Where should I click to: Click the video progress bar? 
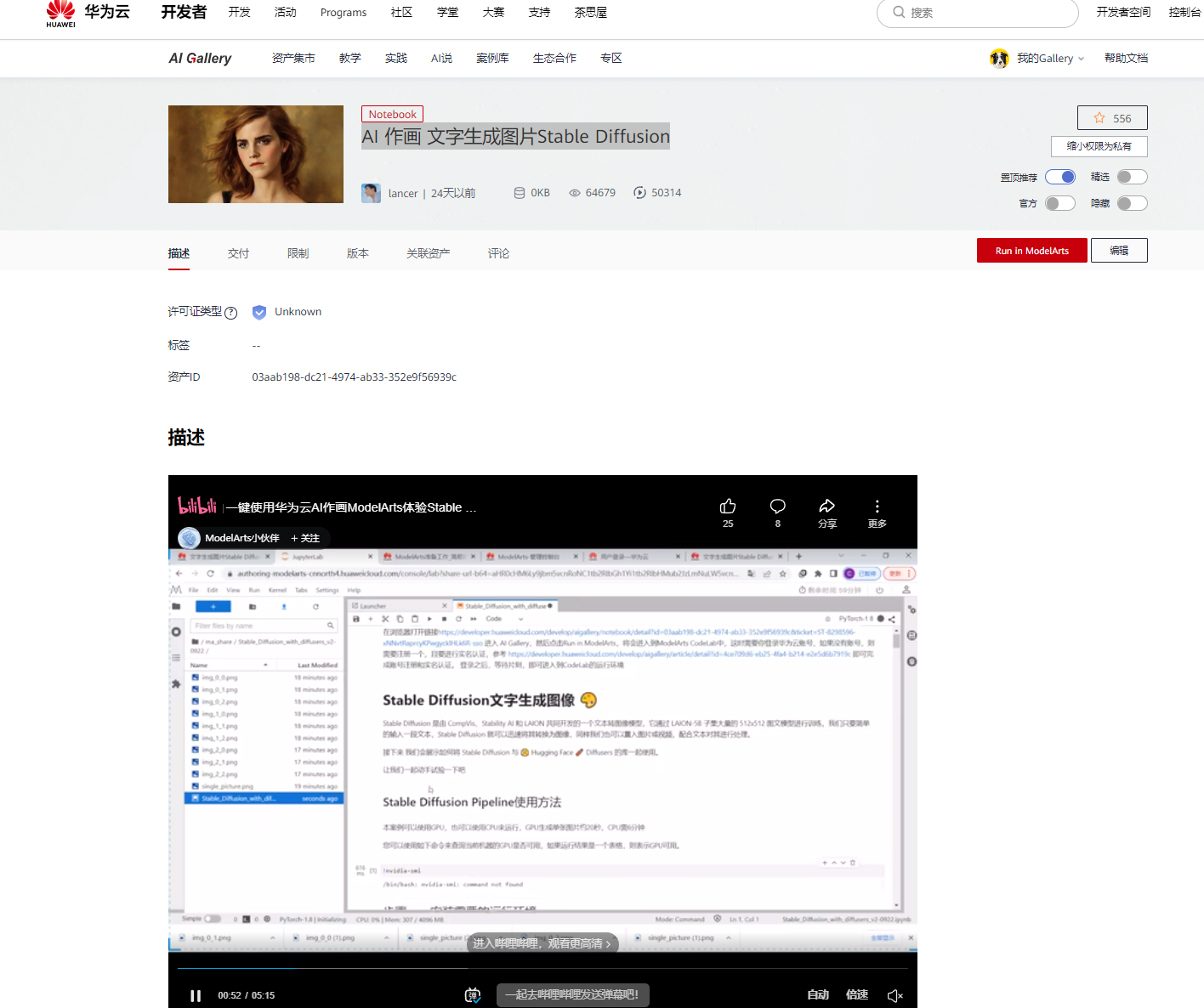point(542,968)
